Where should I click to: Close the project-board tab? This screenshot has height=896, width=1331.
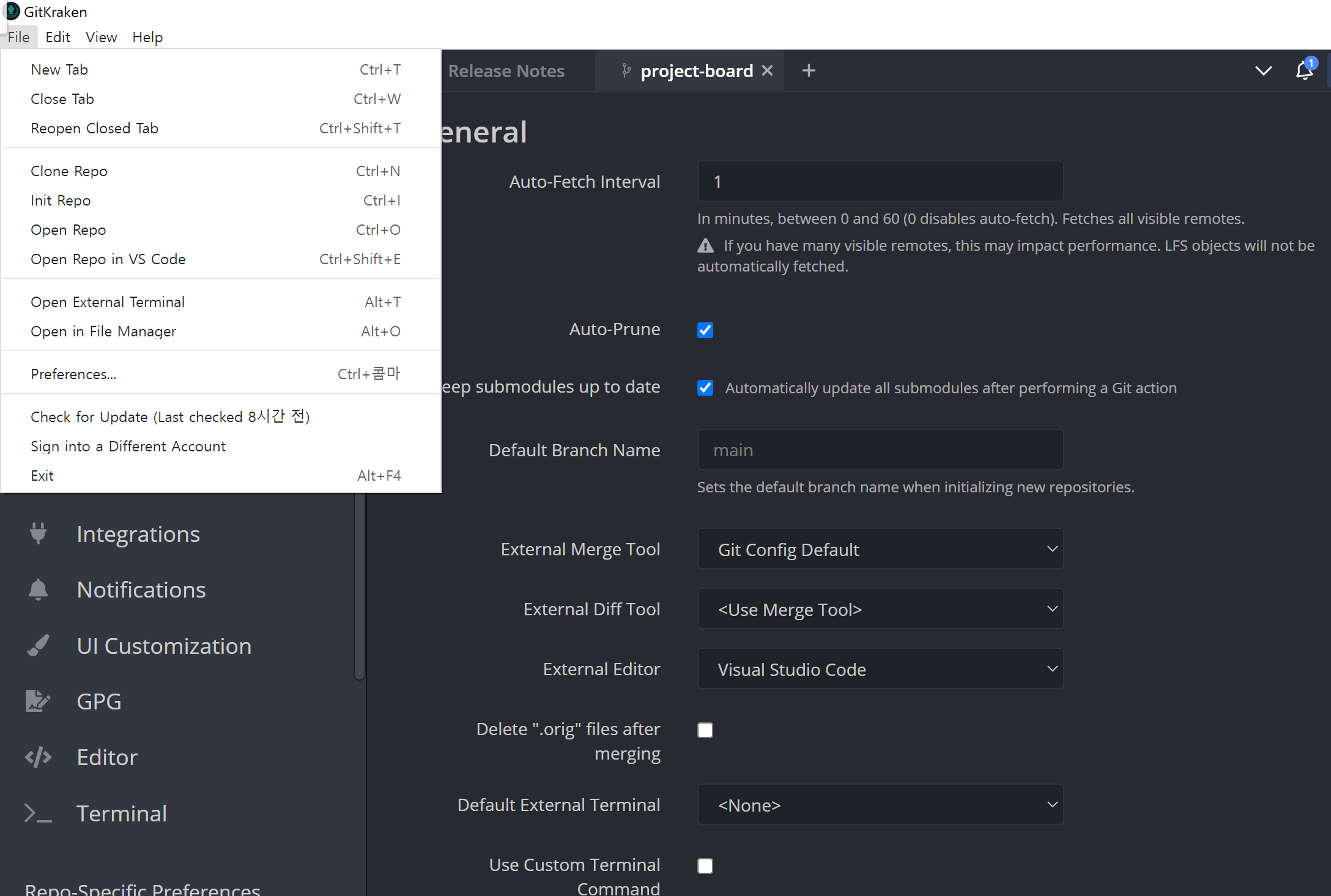pos(768,71)
